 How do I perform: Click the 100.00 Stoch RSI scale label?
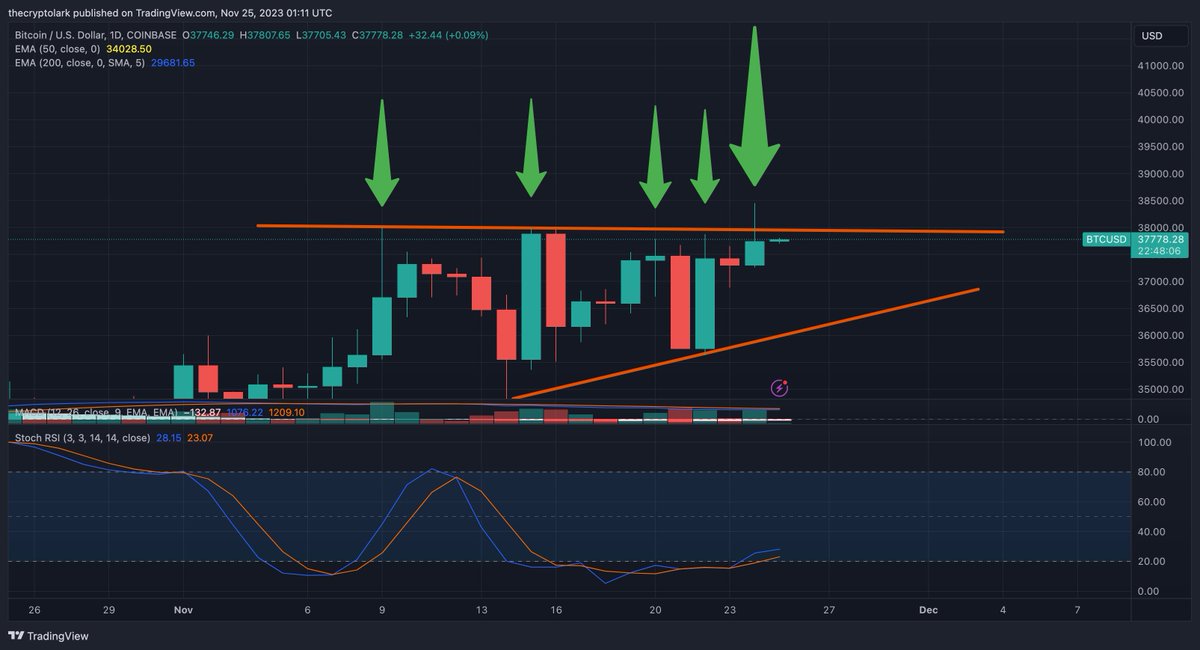pos(1155,442)
